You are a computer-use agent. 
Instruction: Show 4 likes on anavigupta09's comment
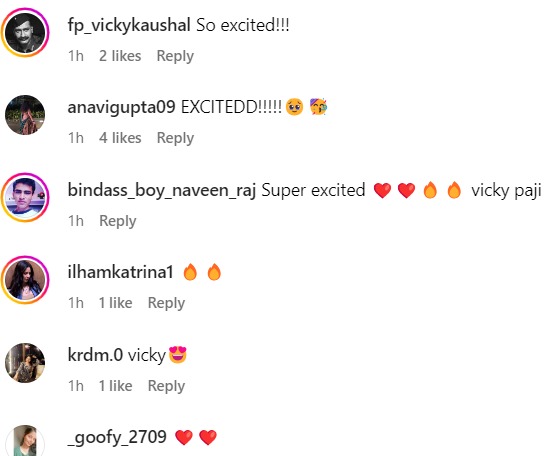pyautogui.click(x=120, y=138)
